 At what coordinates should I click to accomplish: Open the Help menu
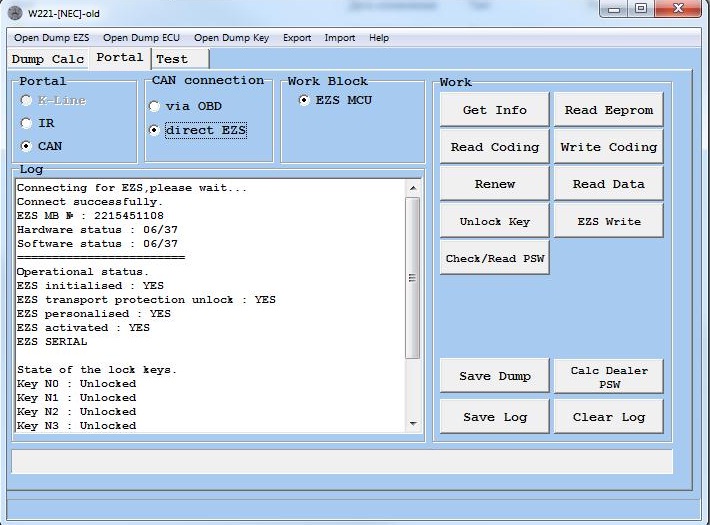point(379,38)
